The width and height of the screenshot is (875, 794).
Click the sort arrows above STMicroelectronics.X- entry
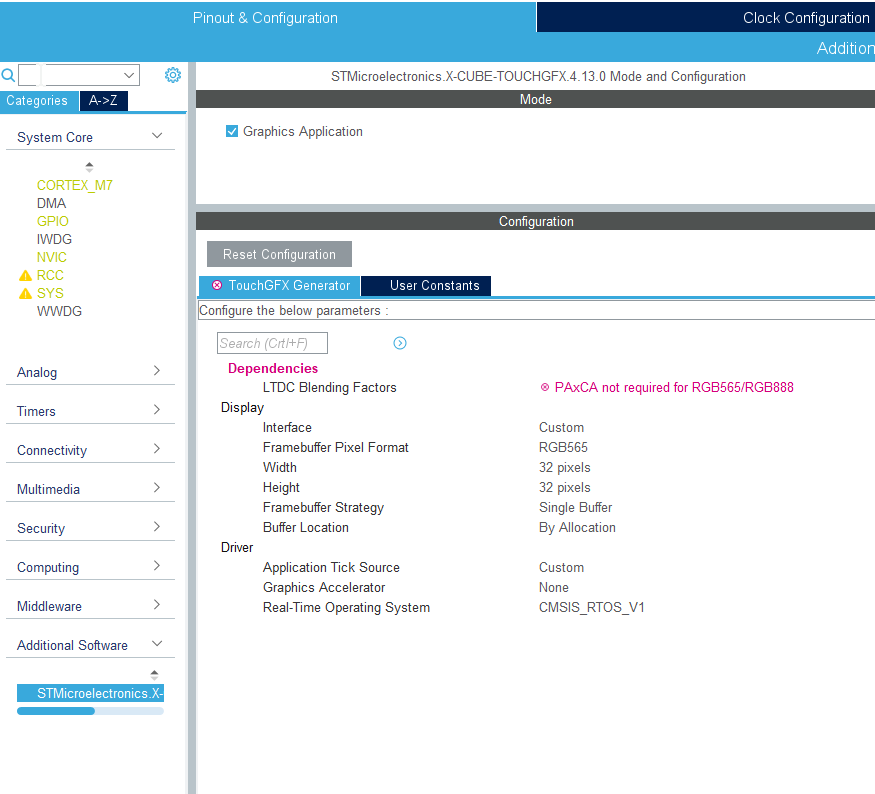(155, 674)
